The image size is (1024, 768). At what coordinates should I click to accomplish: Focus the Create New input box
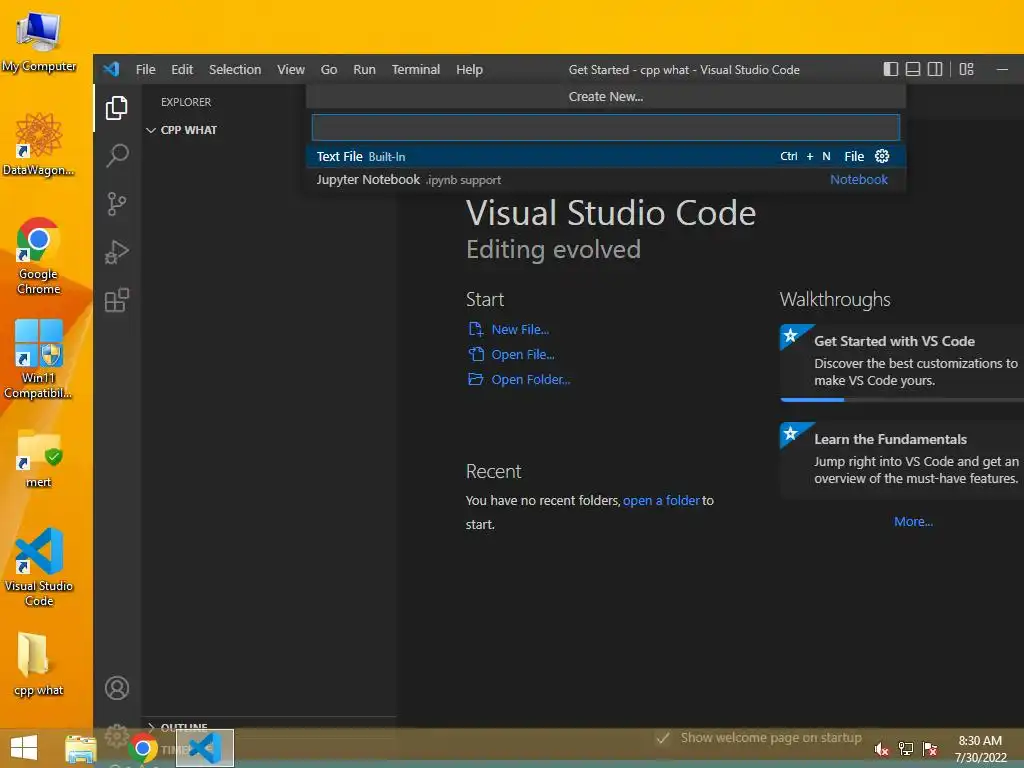(x=605, y=127)
